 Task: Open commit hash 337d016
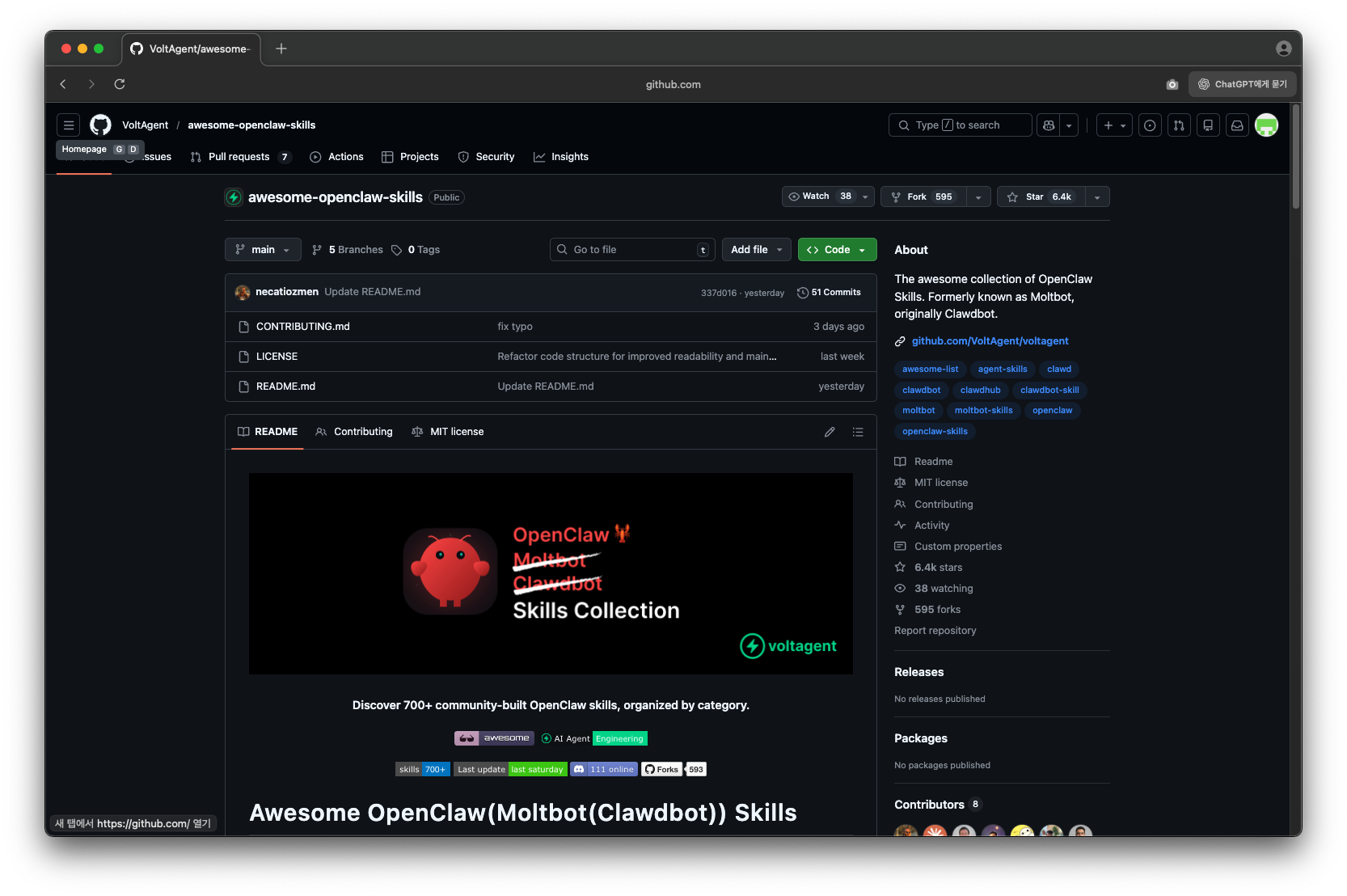tap(719, 294)
